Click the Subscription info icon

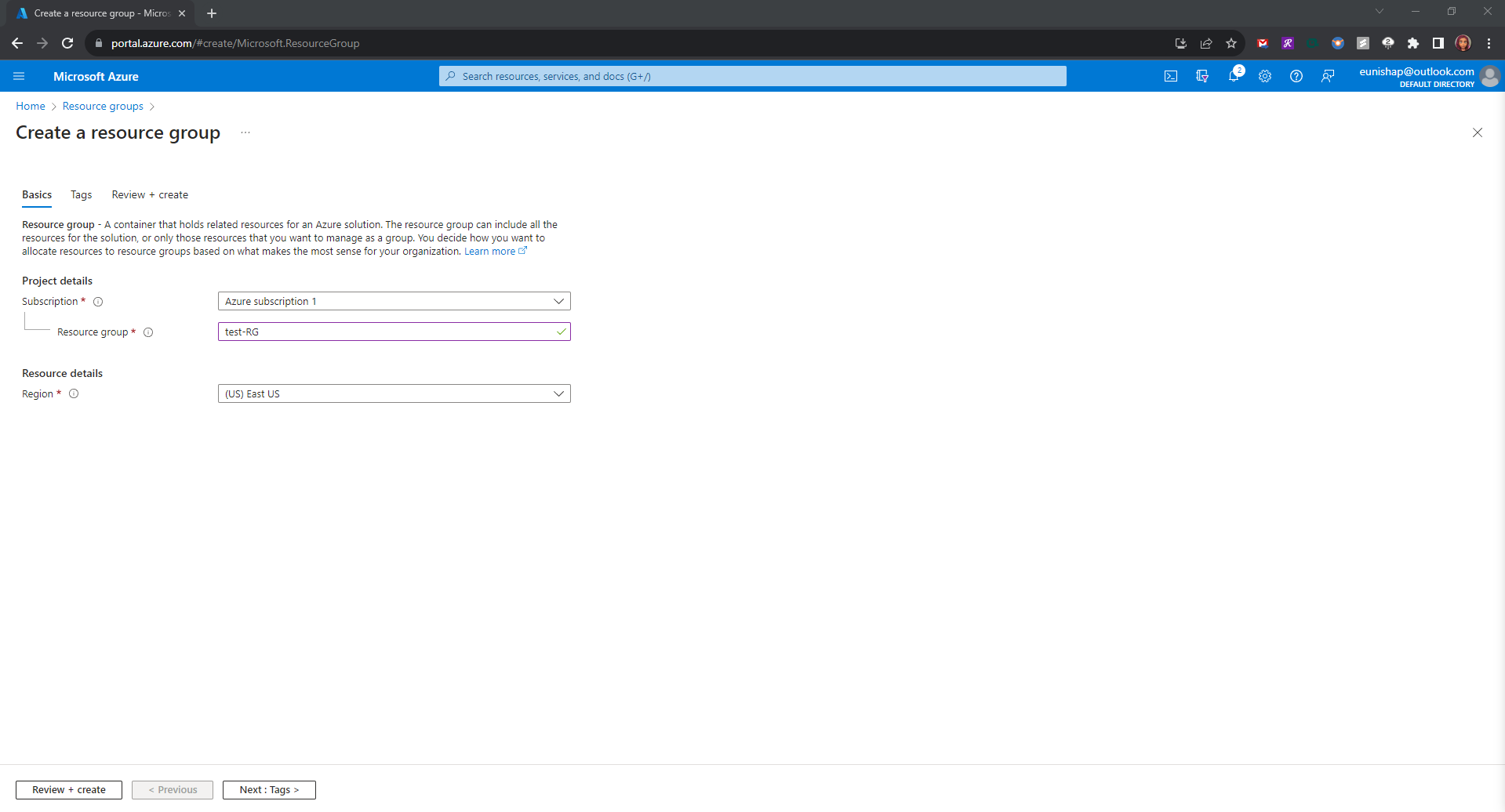pyautogui.click(x=98, y=302)
